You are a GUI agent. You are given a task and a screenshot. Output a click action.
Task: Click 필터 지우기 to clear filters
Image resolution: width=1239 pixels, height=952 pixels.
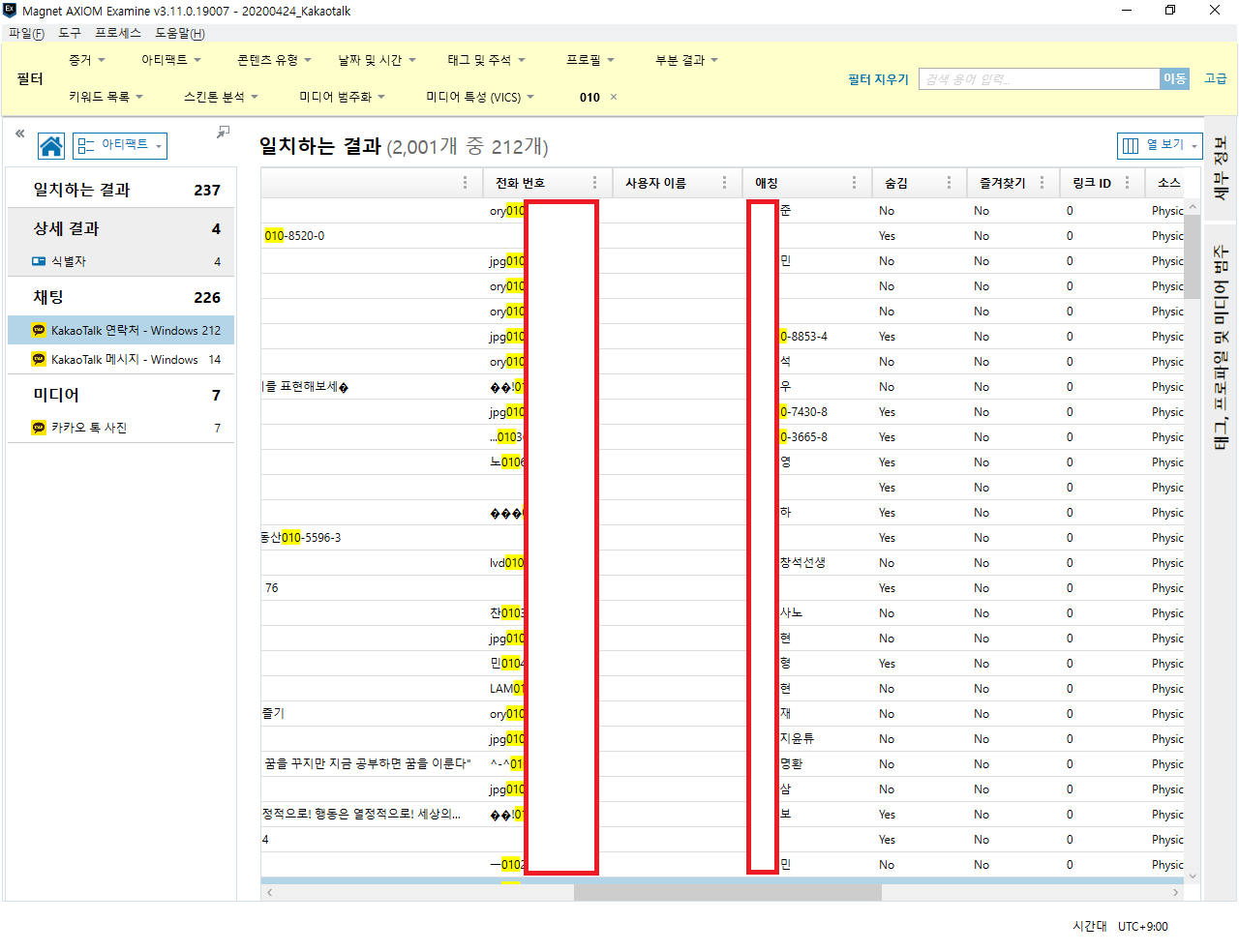[878, 79]
